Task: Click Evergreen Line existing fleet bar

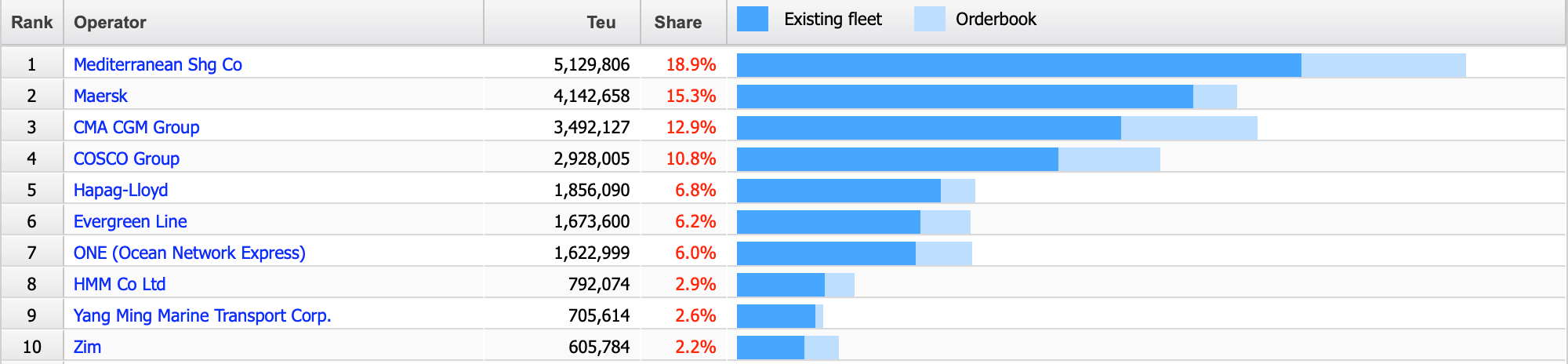Action: [x=829, y=222]
